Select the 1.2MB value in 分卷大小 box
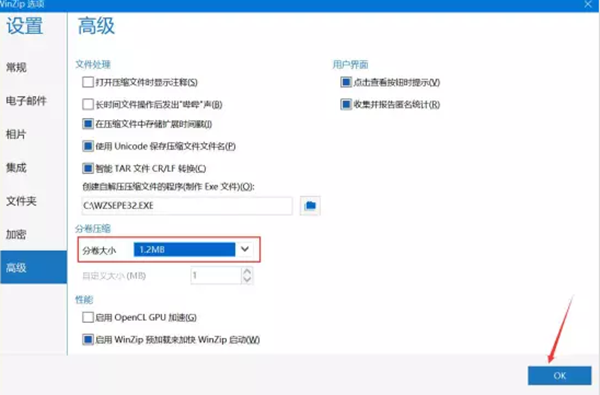This screenshot has width=600, height=395. point(184,250)
